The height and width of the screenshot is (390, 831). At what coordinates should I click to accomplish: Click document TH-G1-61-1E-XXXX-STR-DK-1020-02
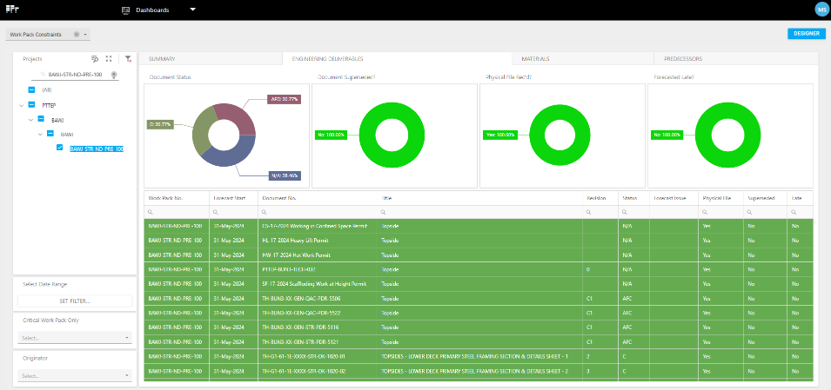point(304,371)
